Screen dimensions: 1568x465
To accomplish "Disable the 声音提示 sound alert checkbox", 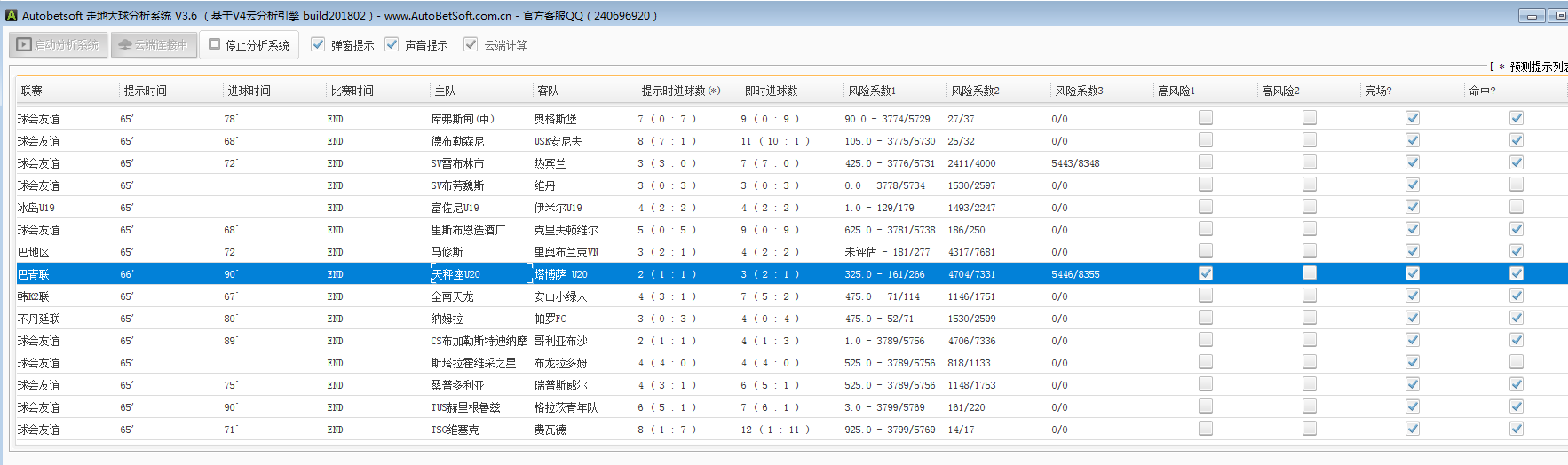I will coord(392,44).
